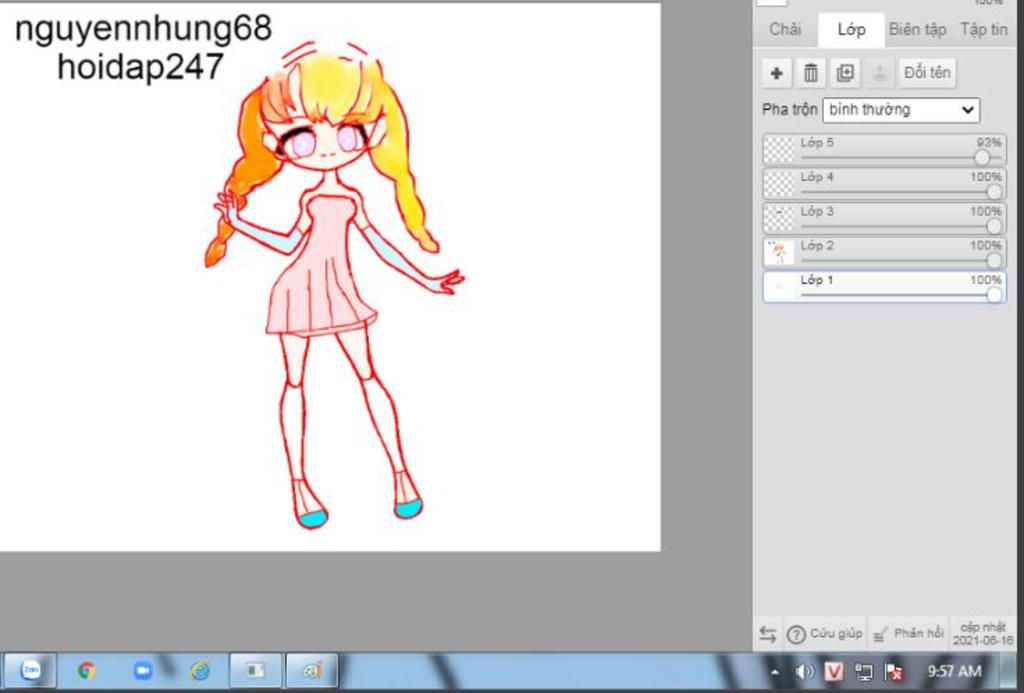Select layer Lớp 3
Viewport: 1024px width, 693px height.
click(x=884, y=219)
